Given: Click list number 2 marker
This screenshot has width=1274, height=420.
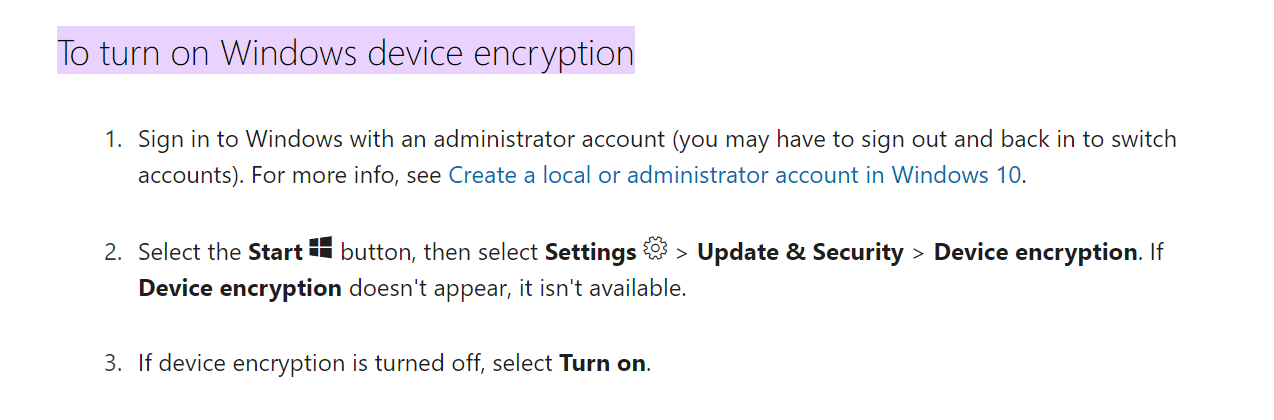Looking at the screenshot, I should tap(113, 252).
